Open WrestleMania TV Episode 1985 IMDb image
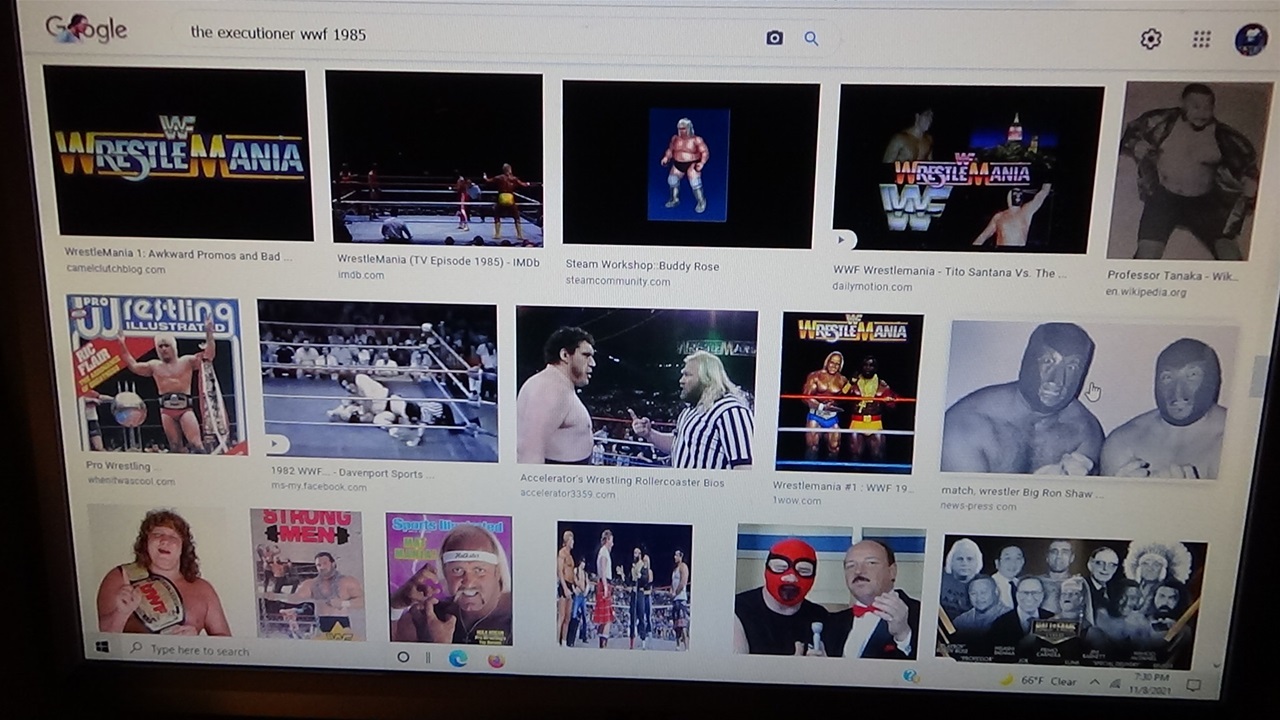The height and width of the screenshot is (720, 1280). click(x=434, y=158)
